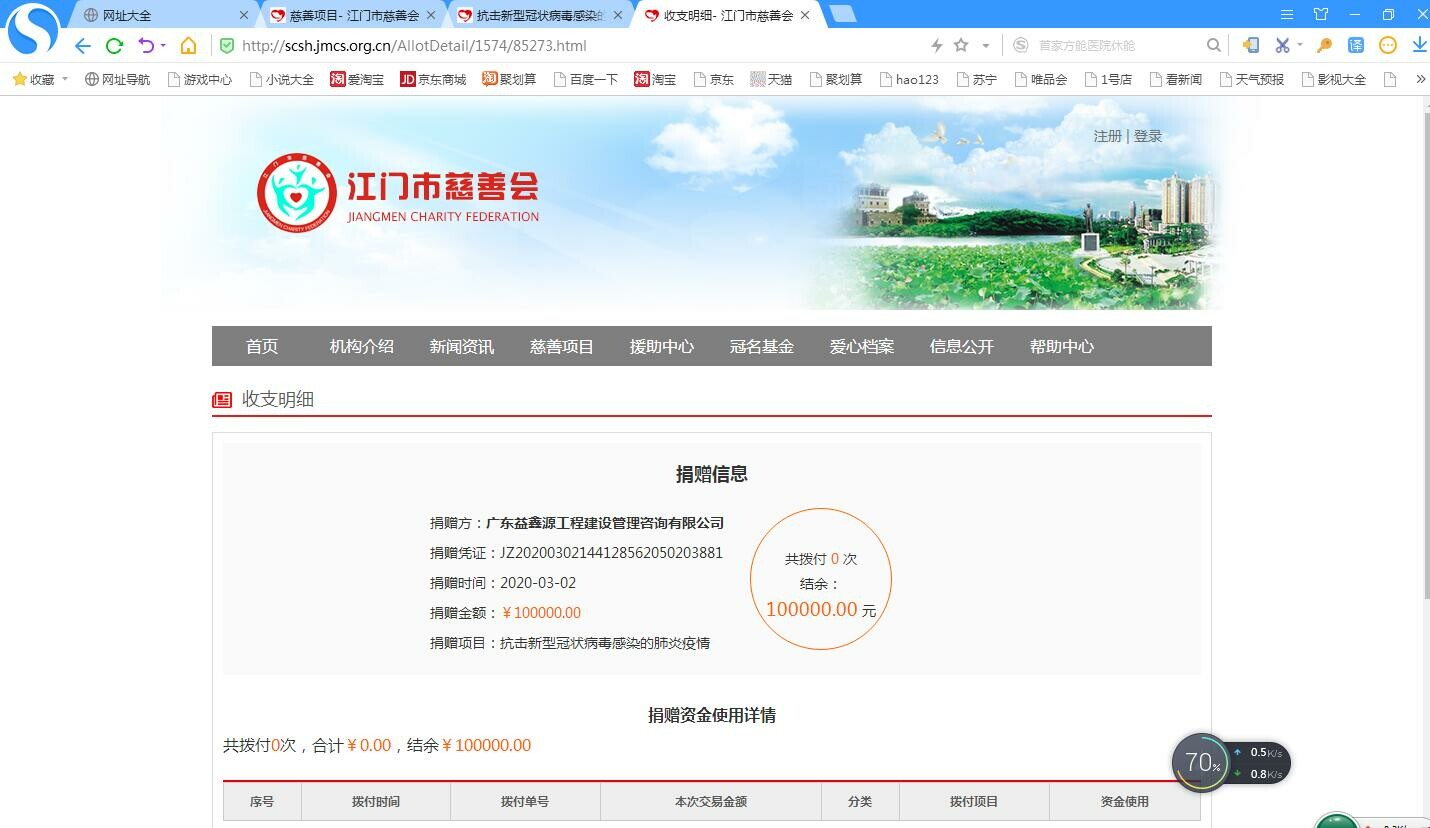This screenshot has height=828, width=1430.
Task: Show more bookmarks with the double chevron
Action: point(1419,79)
